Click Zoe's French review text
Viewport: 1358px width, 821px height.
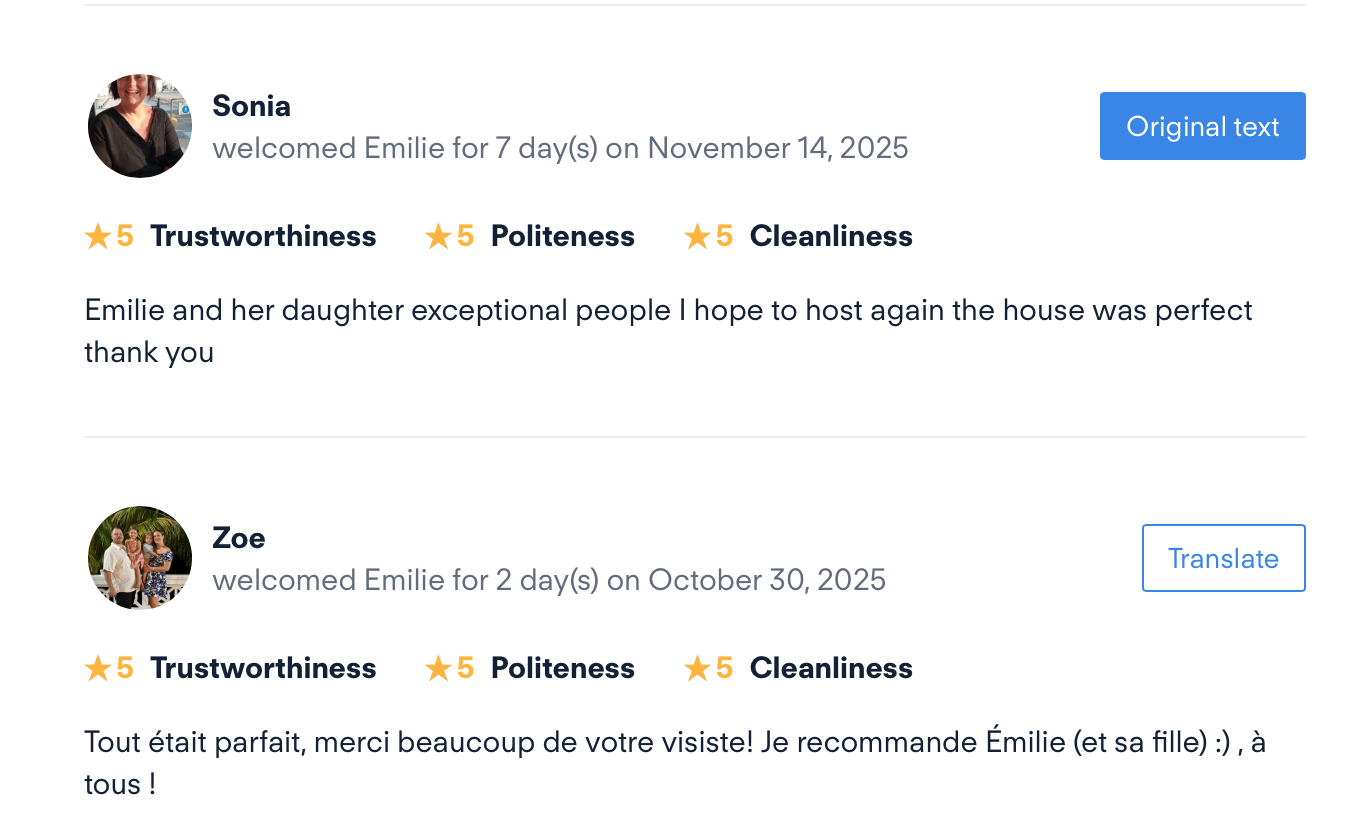point(675,743)
